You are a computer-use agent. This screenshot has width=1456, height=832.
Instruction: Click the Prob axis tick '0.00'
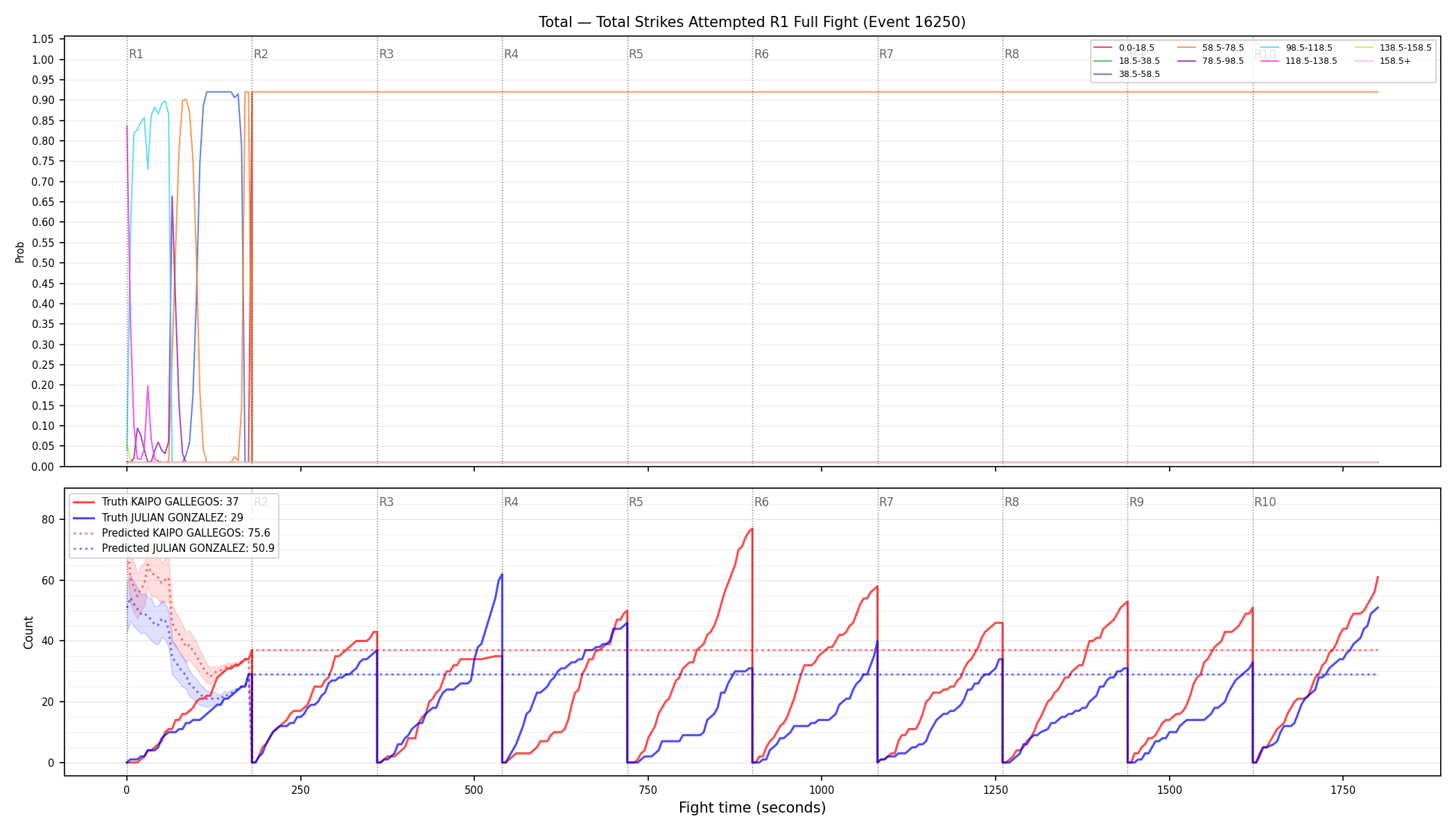point(43,467)
